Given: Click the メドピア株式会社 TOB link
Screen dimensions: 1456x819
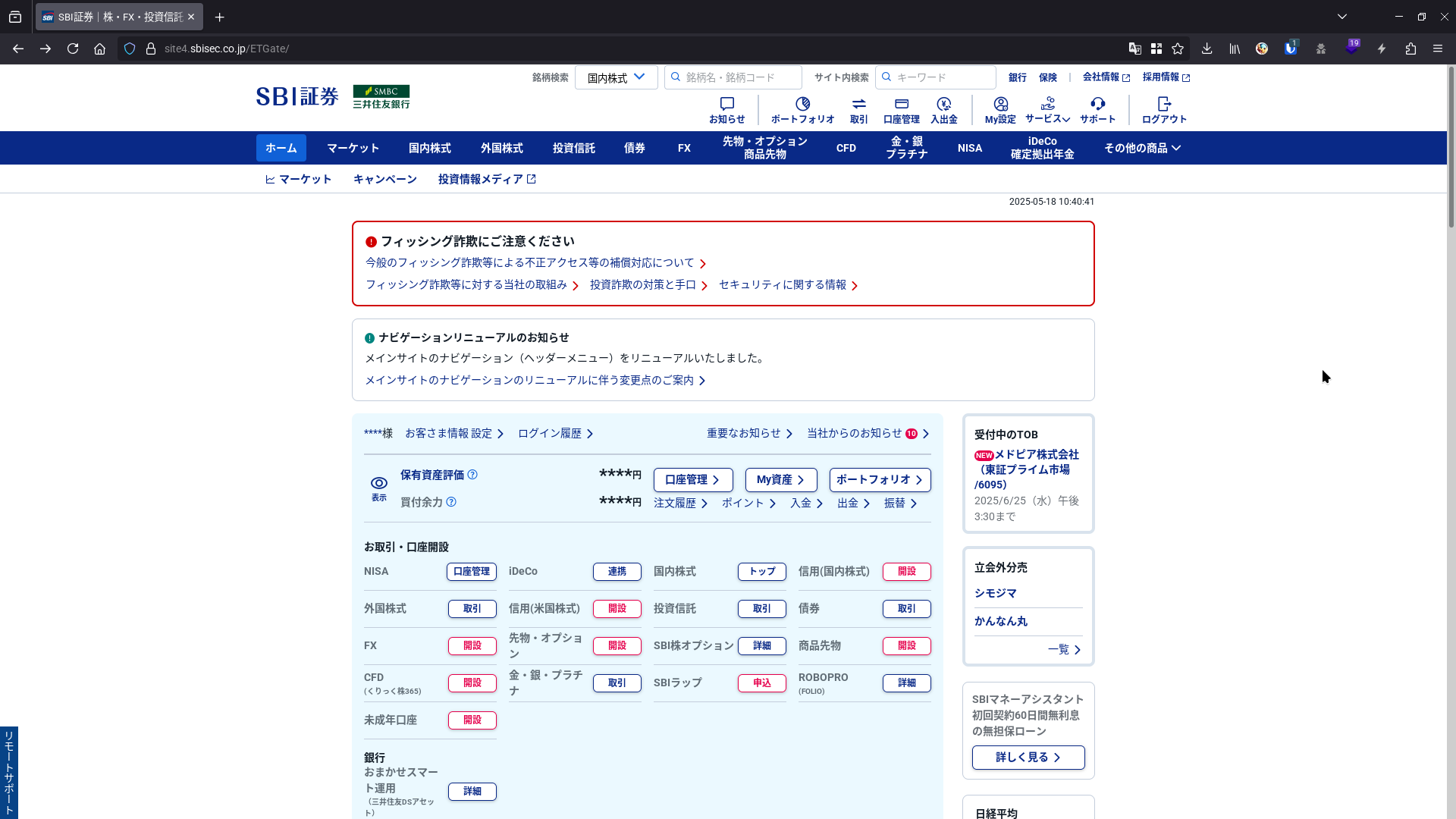Looking at the screenshot, I should coord(1028,469).
